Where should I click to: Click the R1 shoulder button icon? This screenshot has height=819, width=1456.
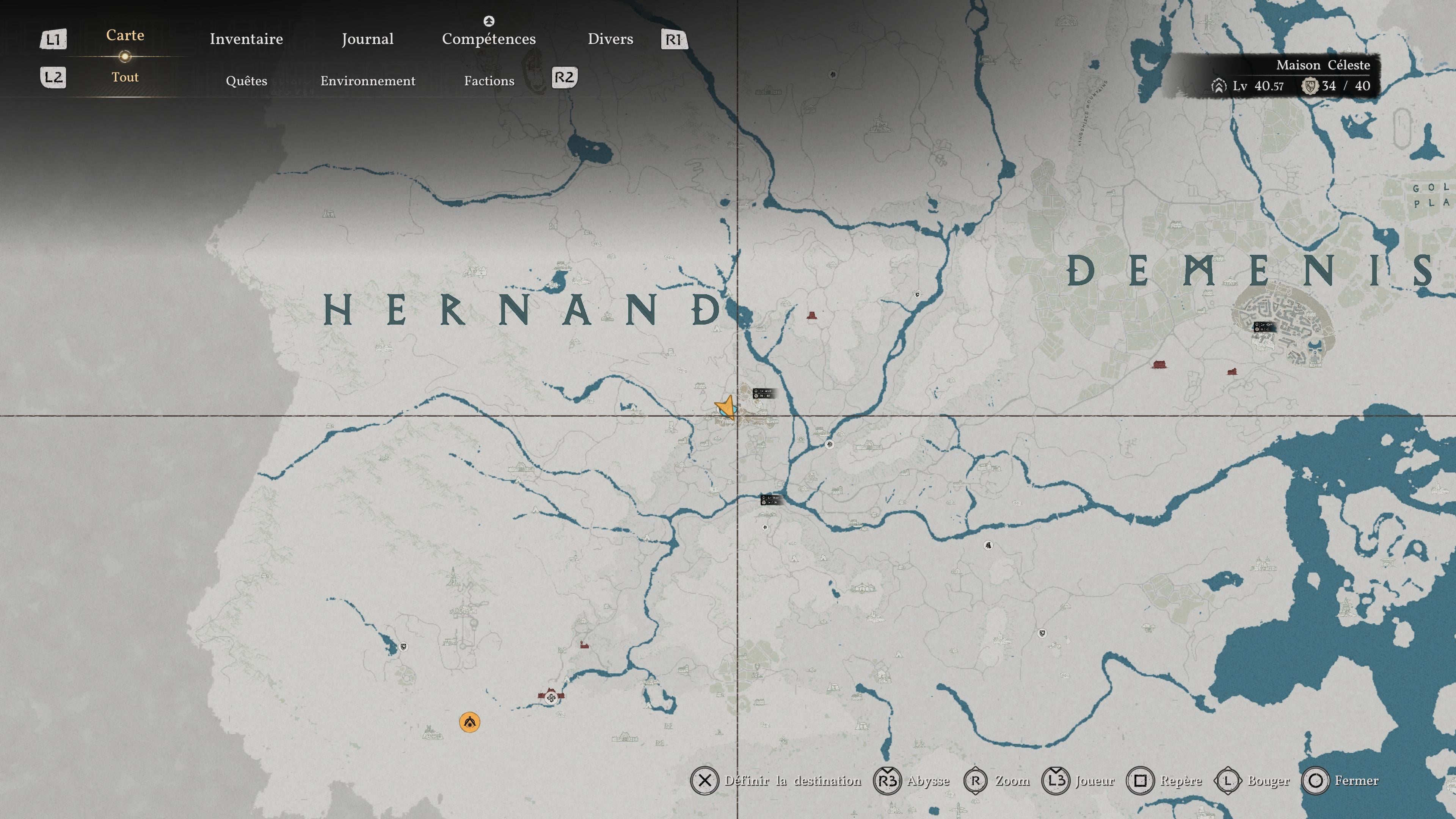(x=674, y=39)
